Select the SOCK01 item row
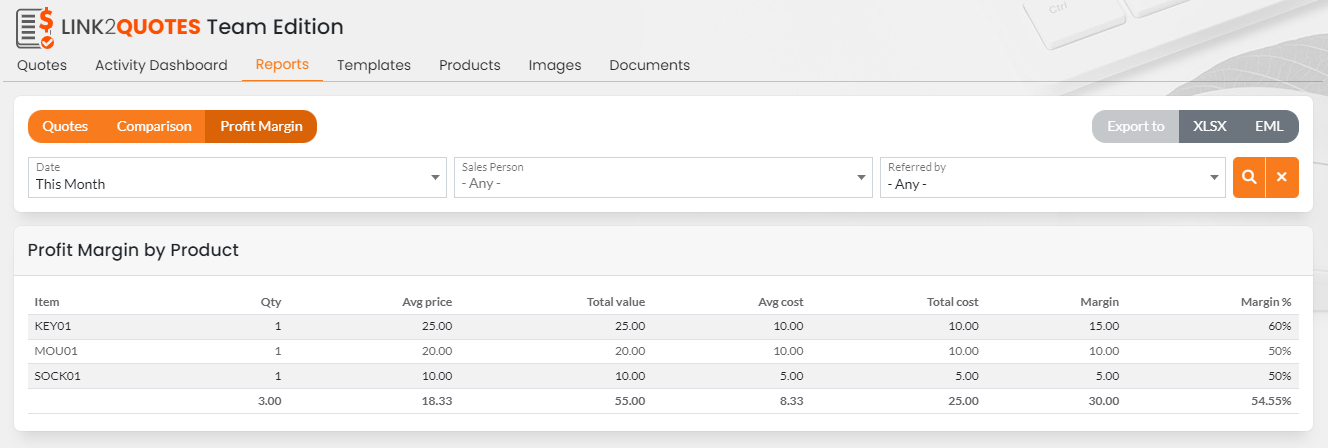Image resolution: width=1328 pixels, height=448 pixels. 663,376
